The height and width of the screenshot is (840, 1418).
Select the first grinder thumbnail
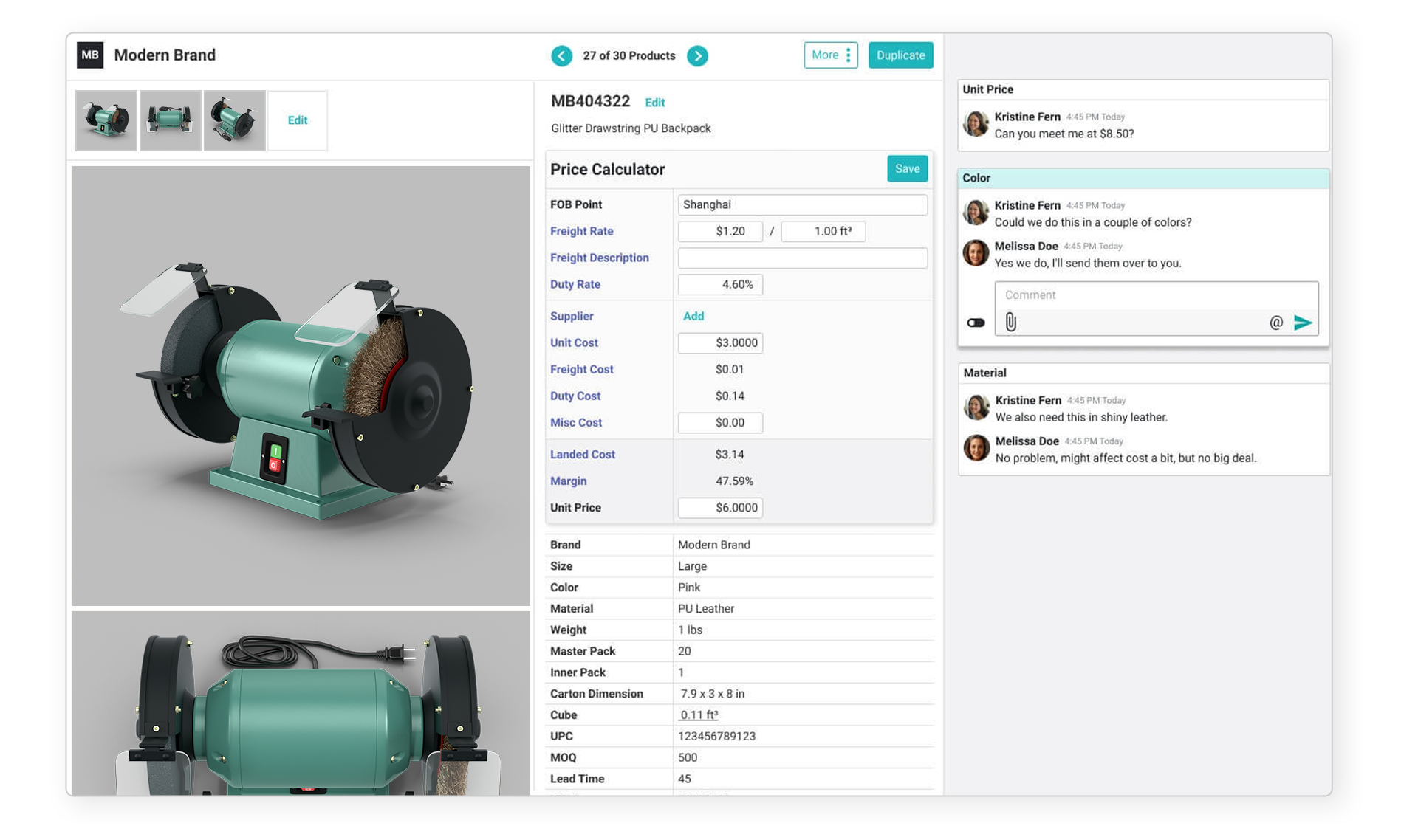106,120
